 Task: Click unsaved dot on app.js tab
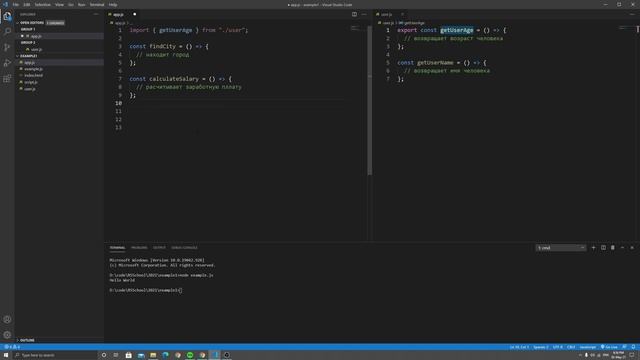click(x=134, y=14)
